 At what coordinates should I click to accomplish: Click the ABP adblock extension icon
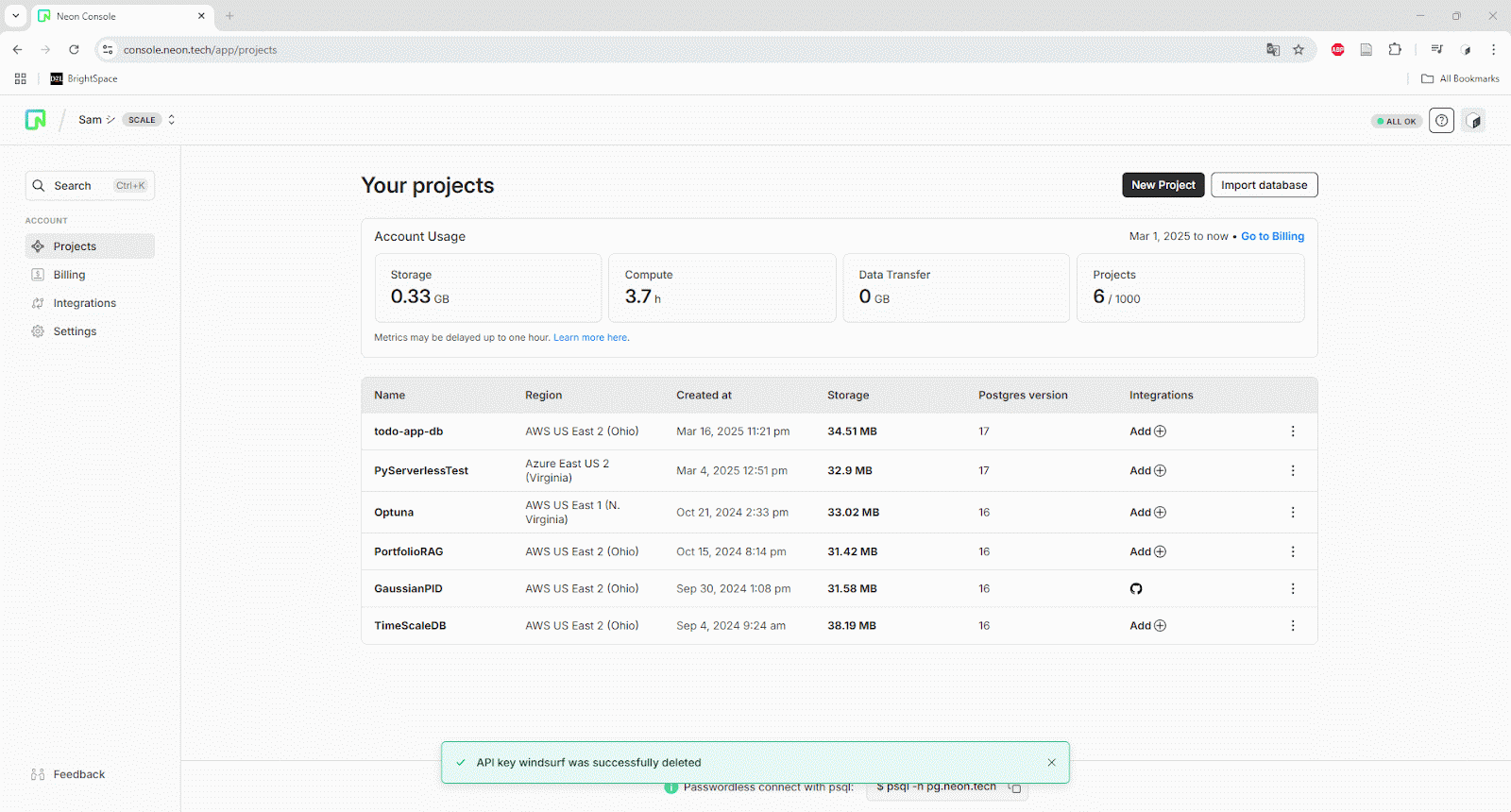pos(1338,50)
